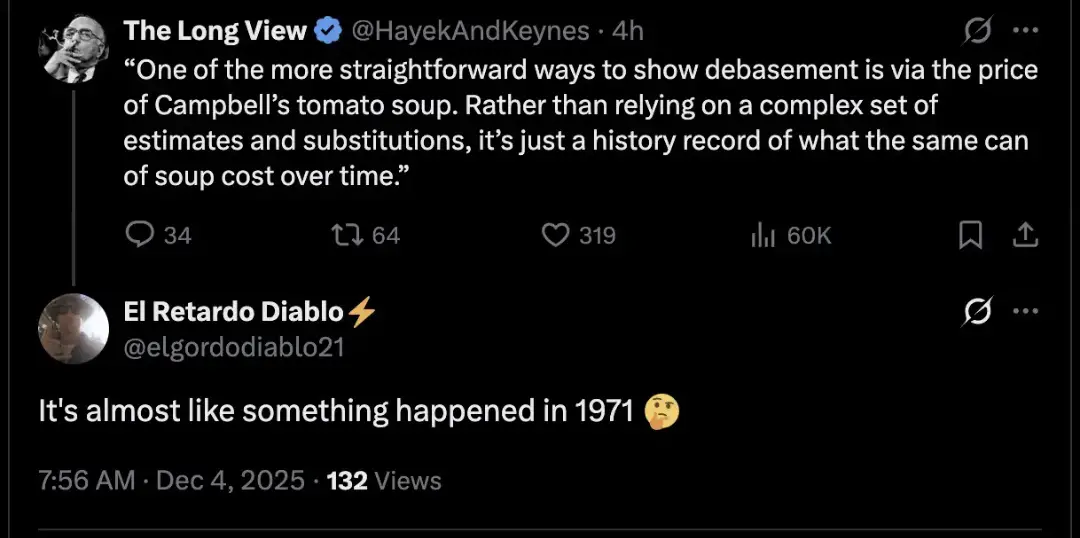Click the El Retardo Diablo display name
Viewport: 1080px width, 538px height.
point(234,313)
